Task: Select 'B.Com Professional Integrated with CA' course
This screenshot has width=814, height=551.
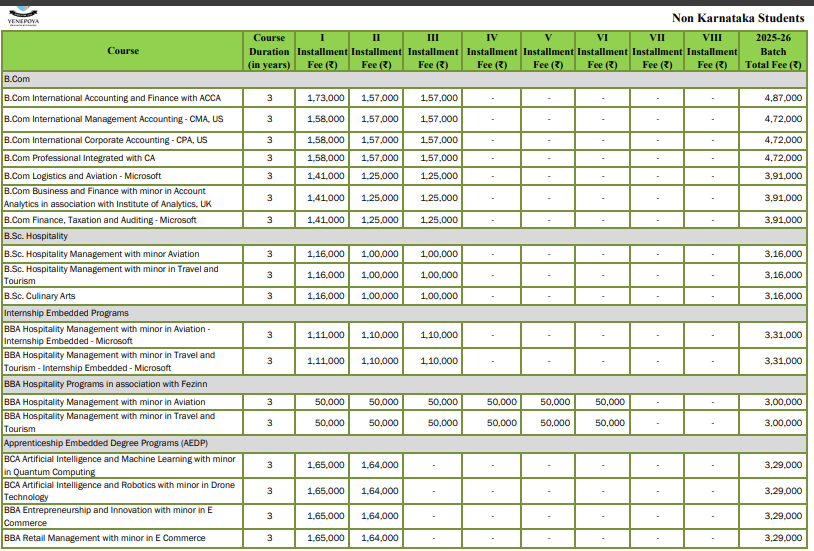Action: click(80, 158)
